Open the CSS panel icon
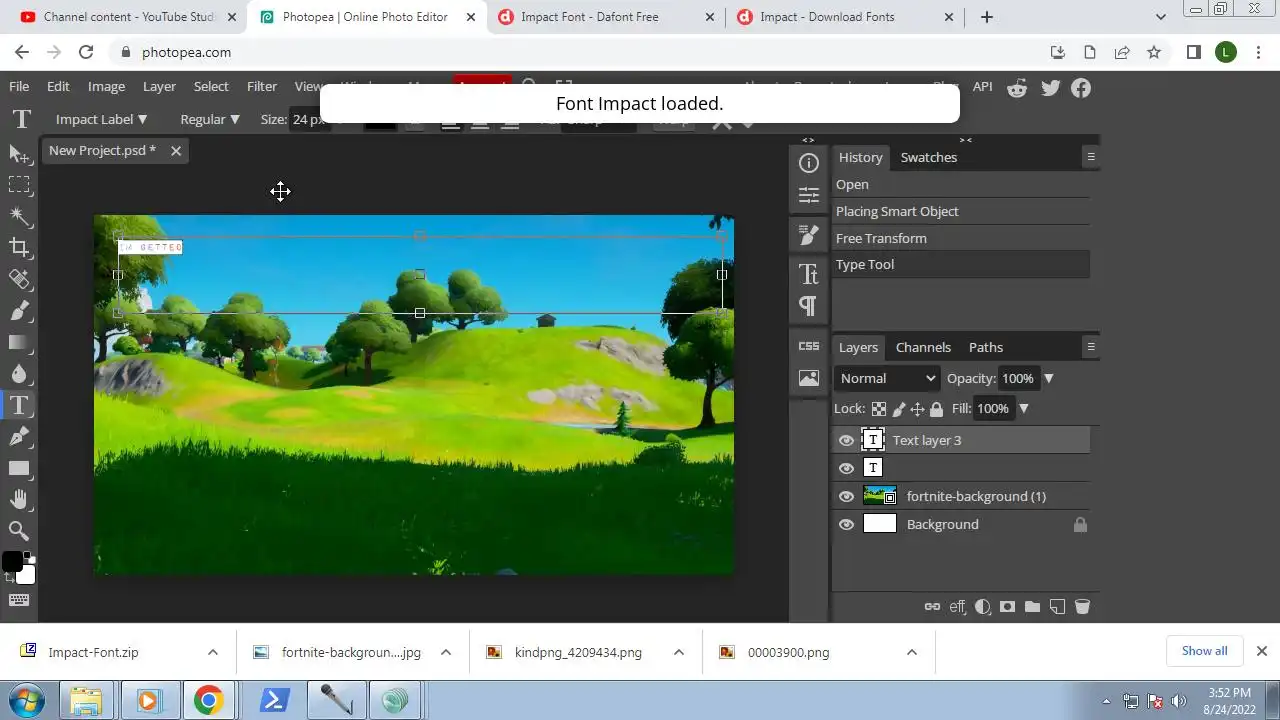 (x=809, y=346)
